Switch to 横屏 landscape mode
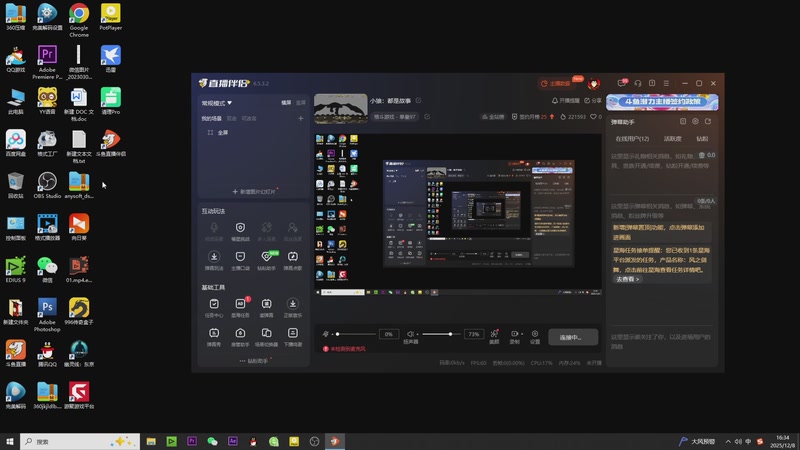This screenshot has width=800, height=450. pos(286,103)
